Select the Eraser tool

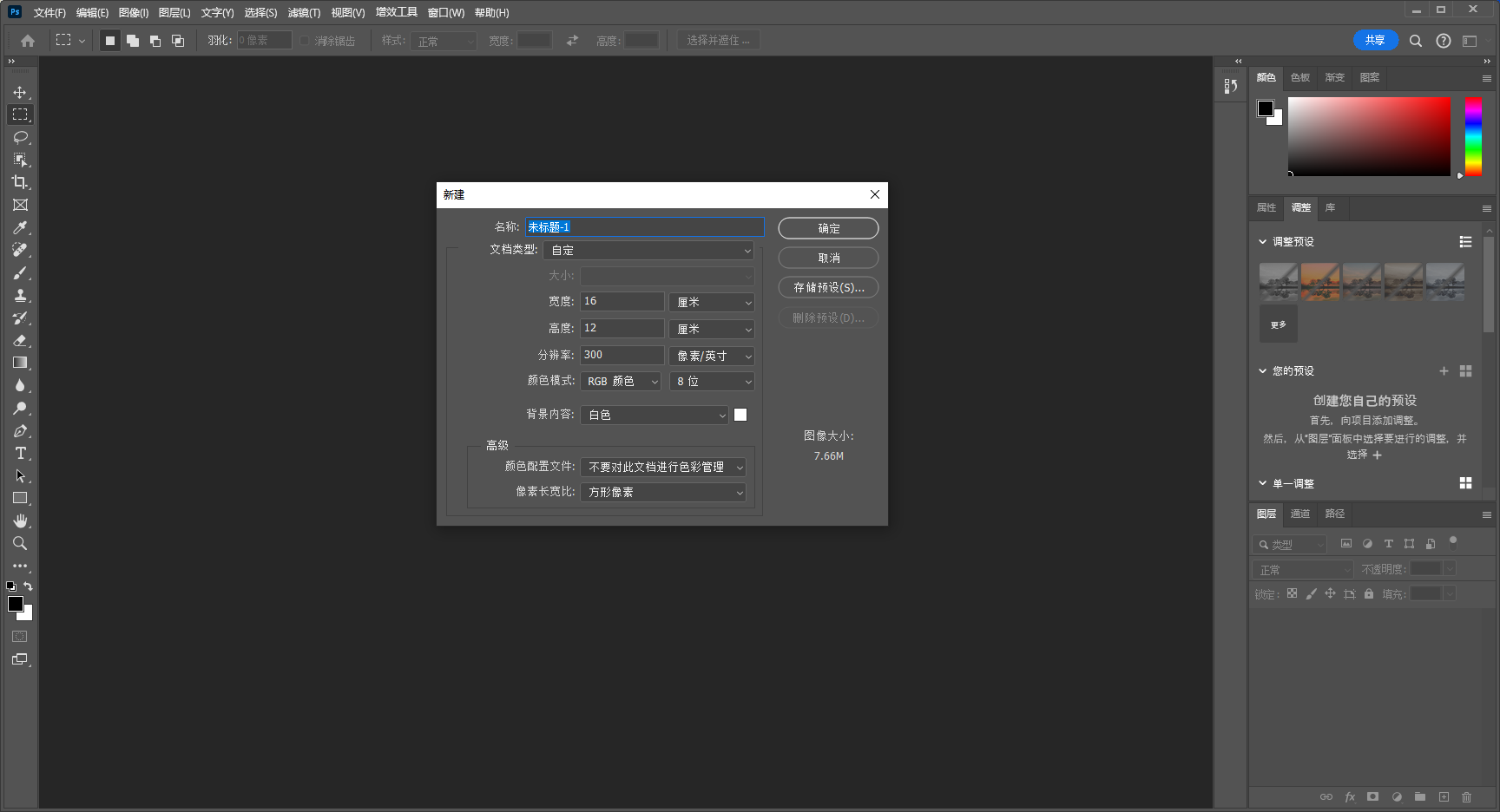(x=20, y=340)
